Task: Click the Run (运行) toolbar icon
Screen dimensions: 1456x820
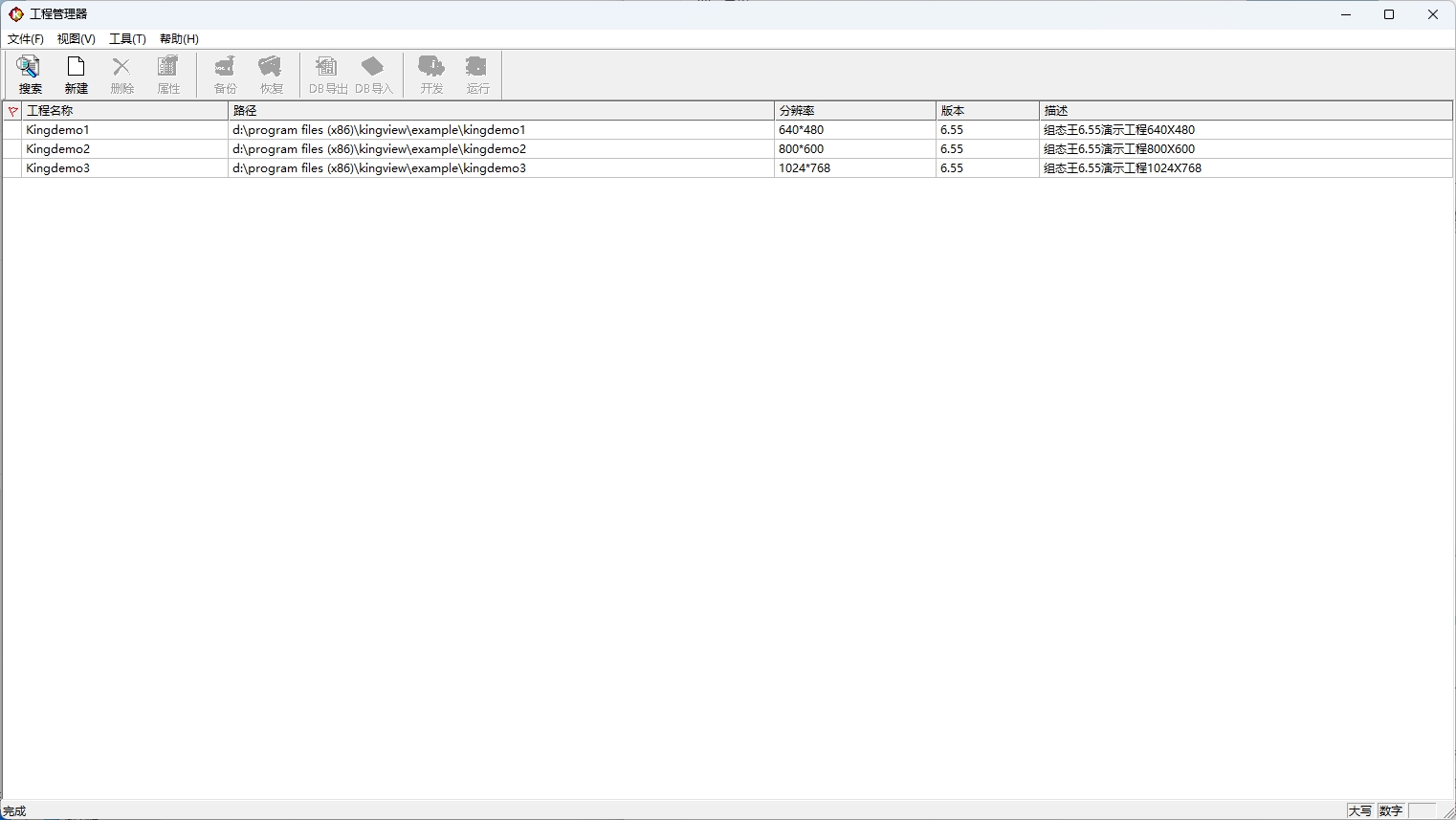Action: 477,74
